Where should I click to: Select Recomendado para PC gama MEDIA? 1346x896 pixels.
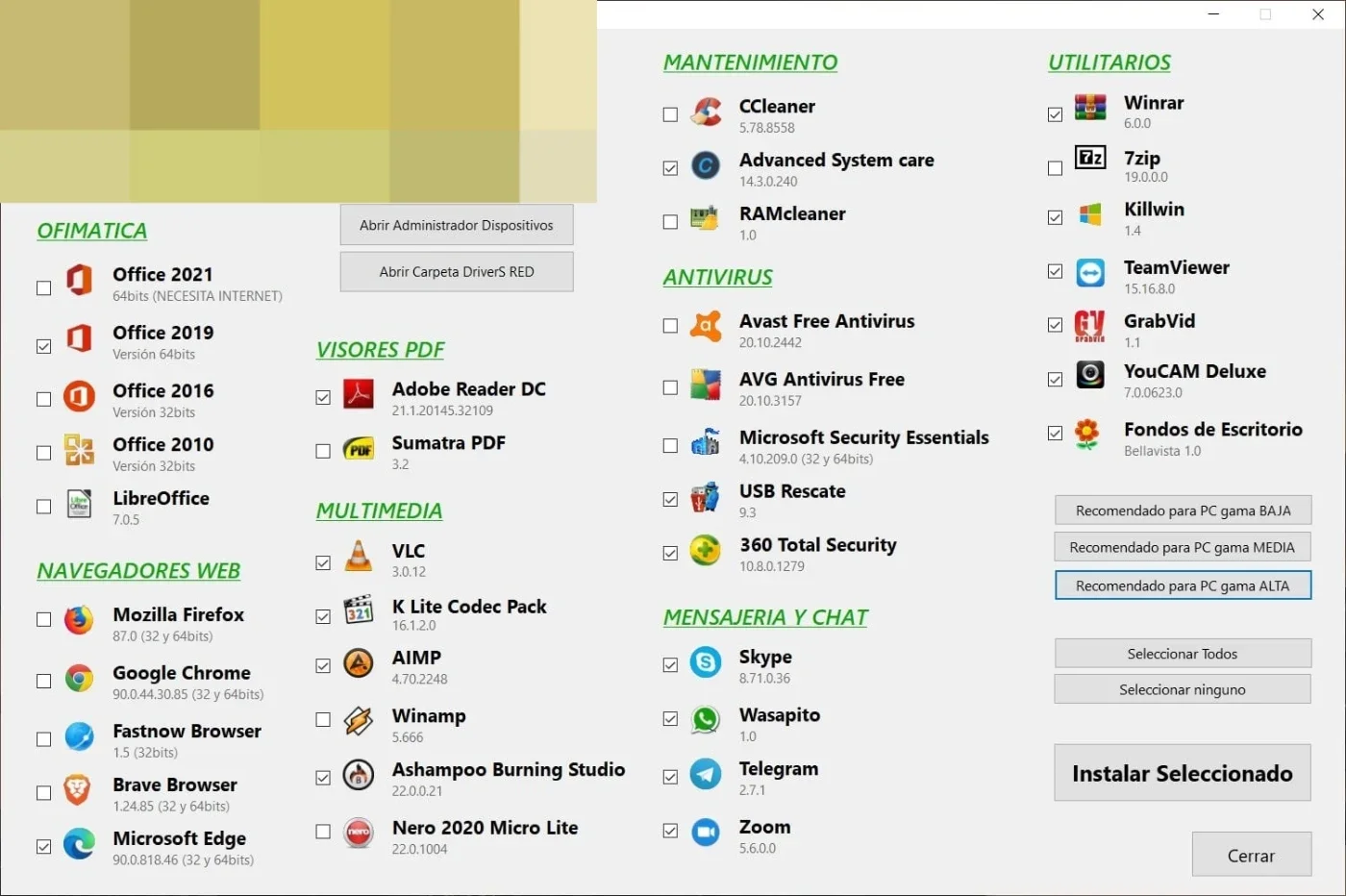(1183, 547)
